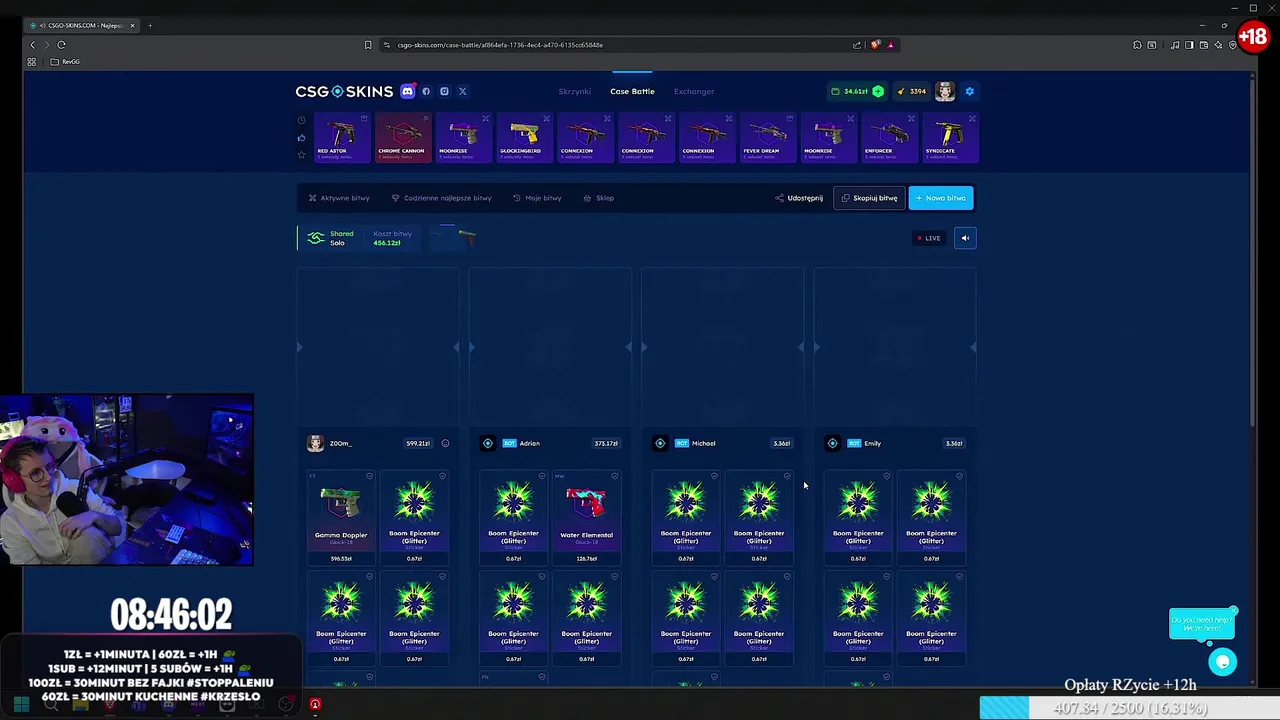Screen dimensions: 1280x720
Task: Switch to Codzienne najlepsze bitwy tab
Action: pyautogui.click(x=441, y=198)
